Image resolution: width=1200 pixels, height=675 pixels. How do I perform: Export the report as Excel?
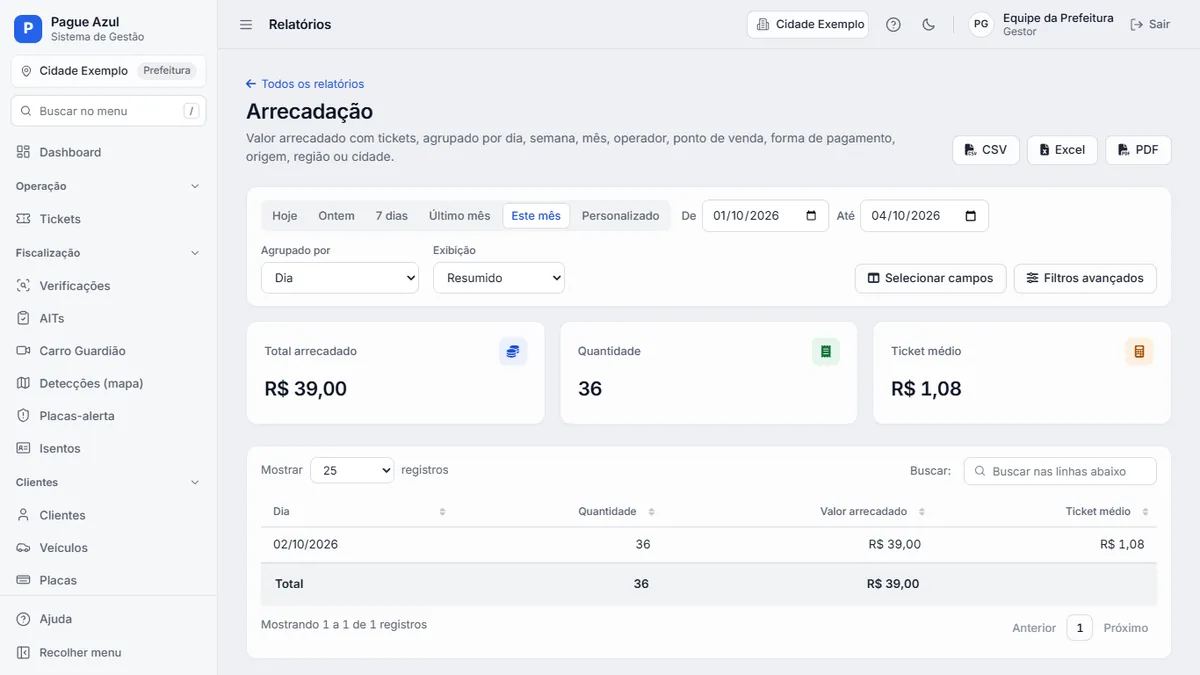(x=1062, y=150)
